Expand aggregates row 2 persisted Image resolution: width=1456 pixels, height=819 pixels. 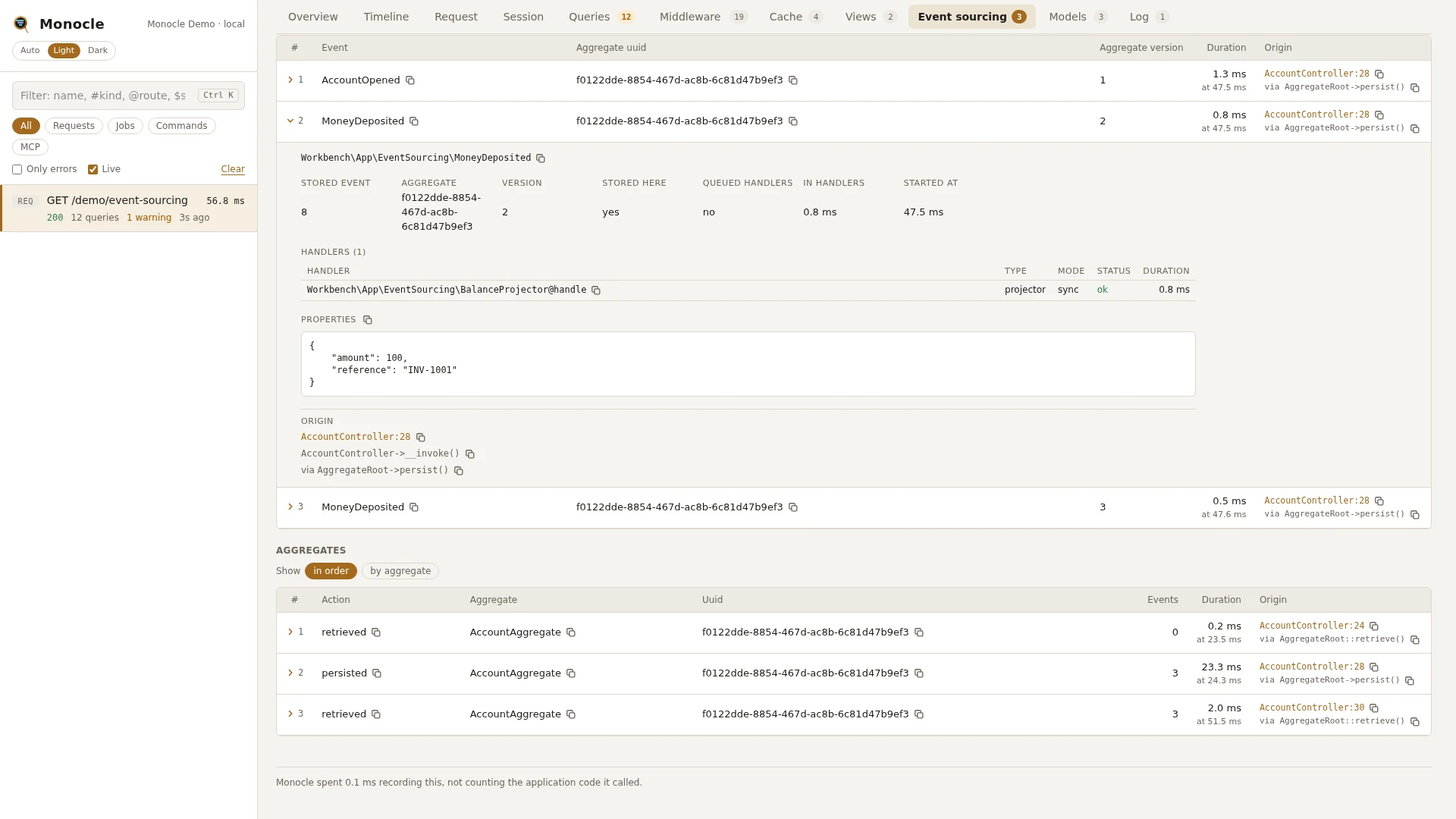pos(290,673)
